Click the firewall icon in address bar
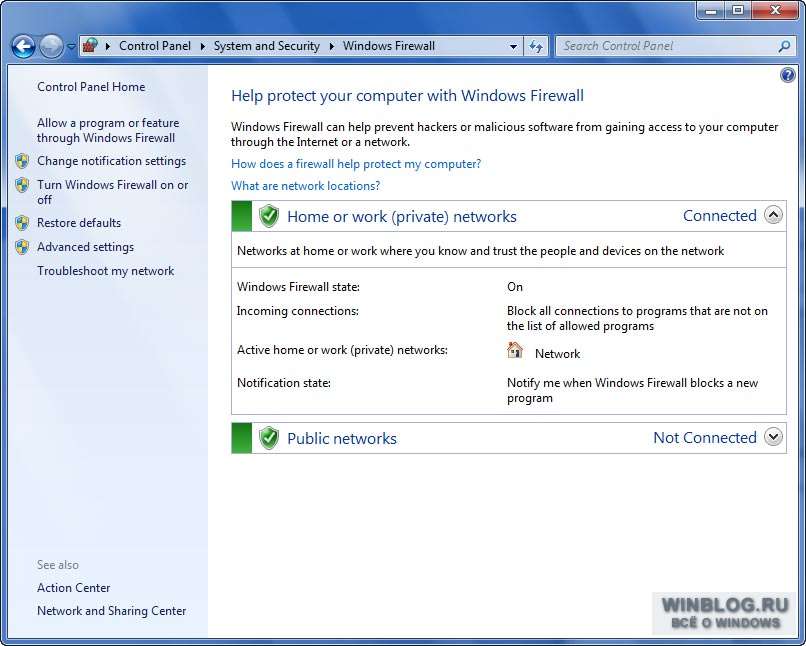 tap(90, 46)
